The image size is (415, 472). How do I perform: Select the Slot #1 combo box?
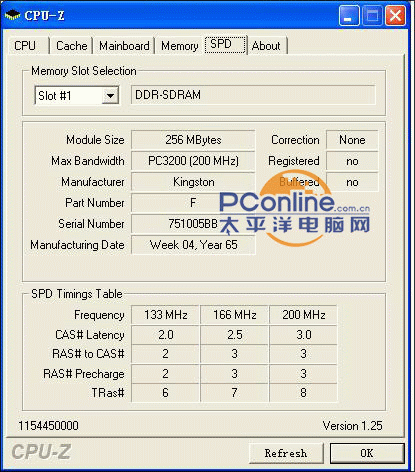(77, 96)
